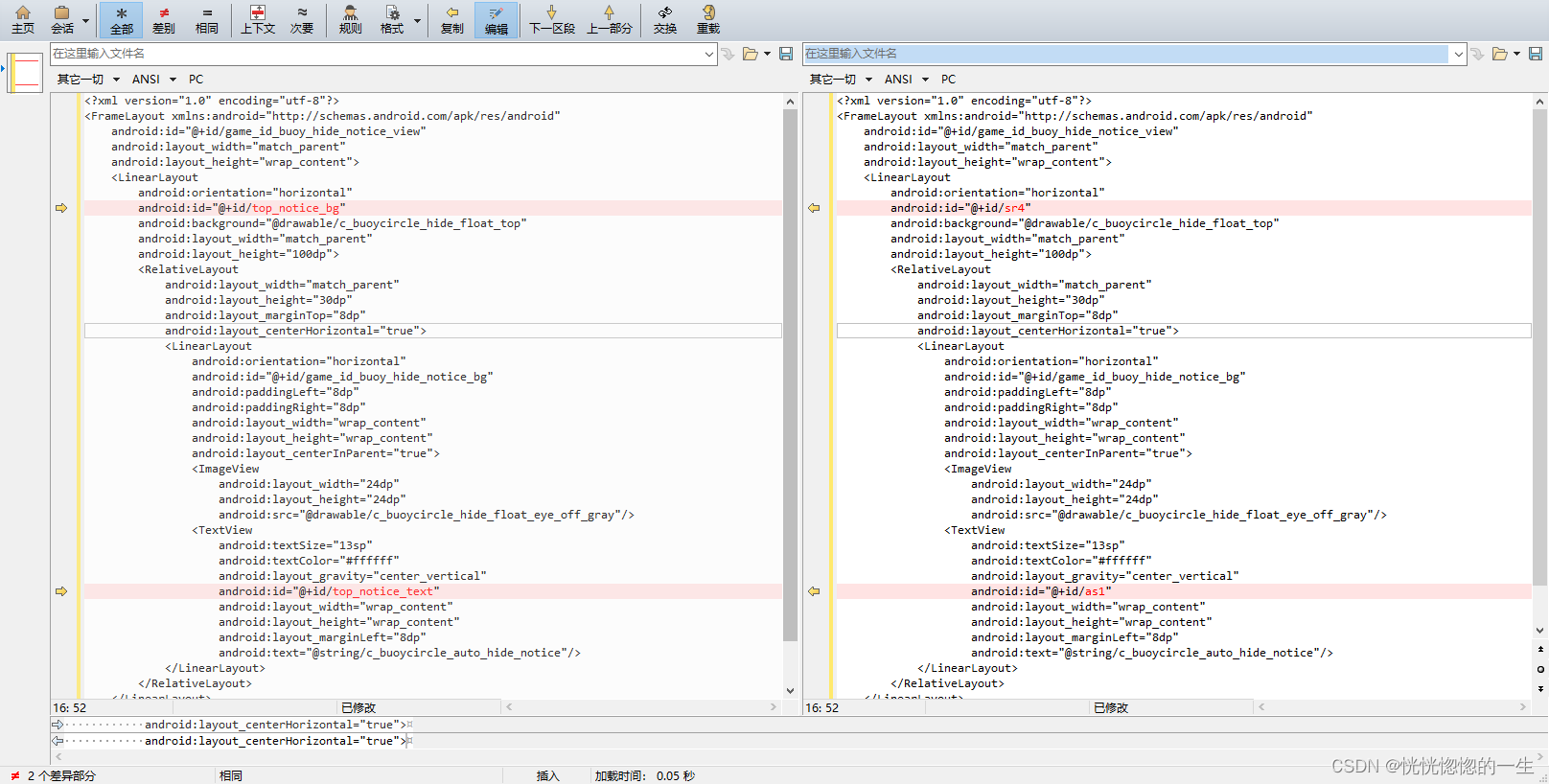The width and height of the screenshot is (1549, 784).
Task: Focus the left file name input field
Action: [x=377, y=54]
